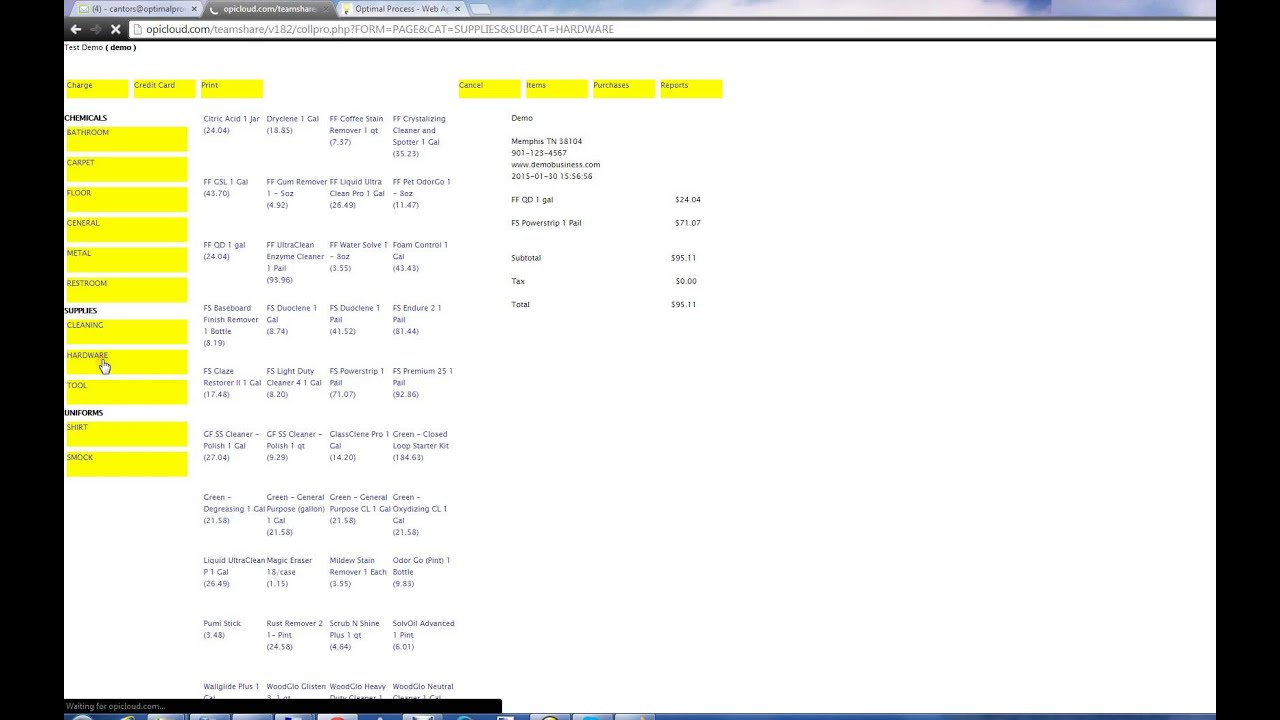Add FS Duoclene 1 Gal item
Screen dimensions: 1280x720
pyautogui.click(x=291, y=319)
